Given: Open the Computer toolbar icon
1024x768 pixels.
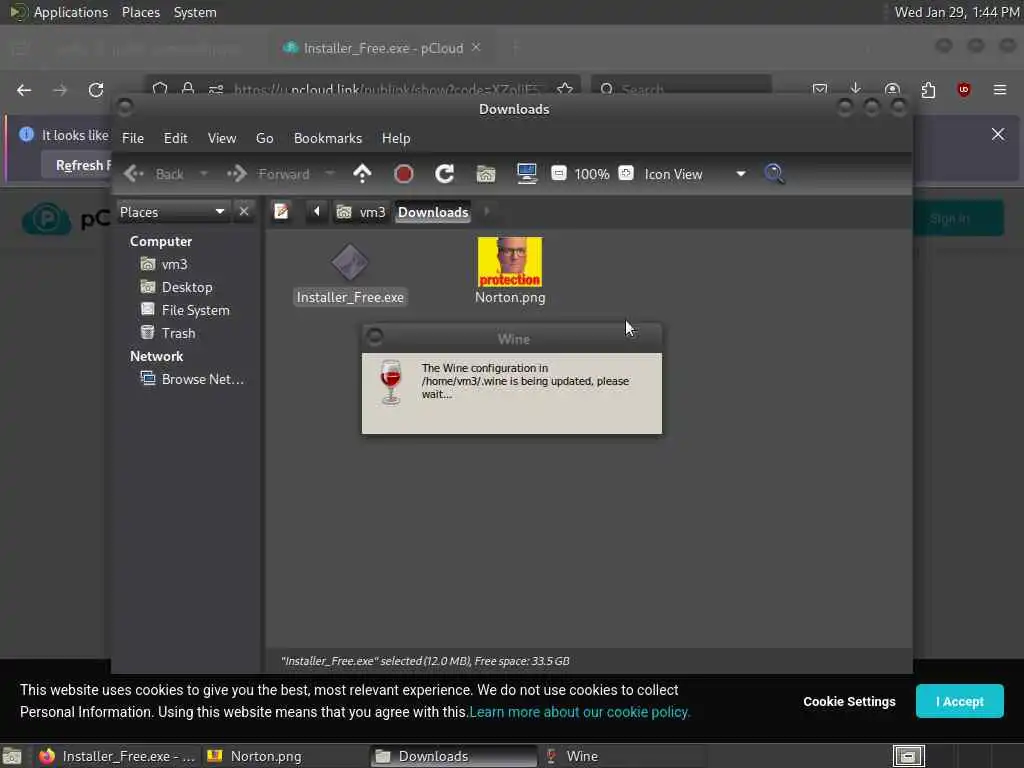Looking at the screenshot, I should point(526,174).
